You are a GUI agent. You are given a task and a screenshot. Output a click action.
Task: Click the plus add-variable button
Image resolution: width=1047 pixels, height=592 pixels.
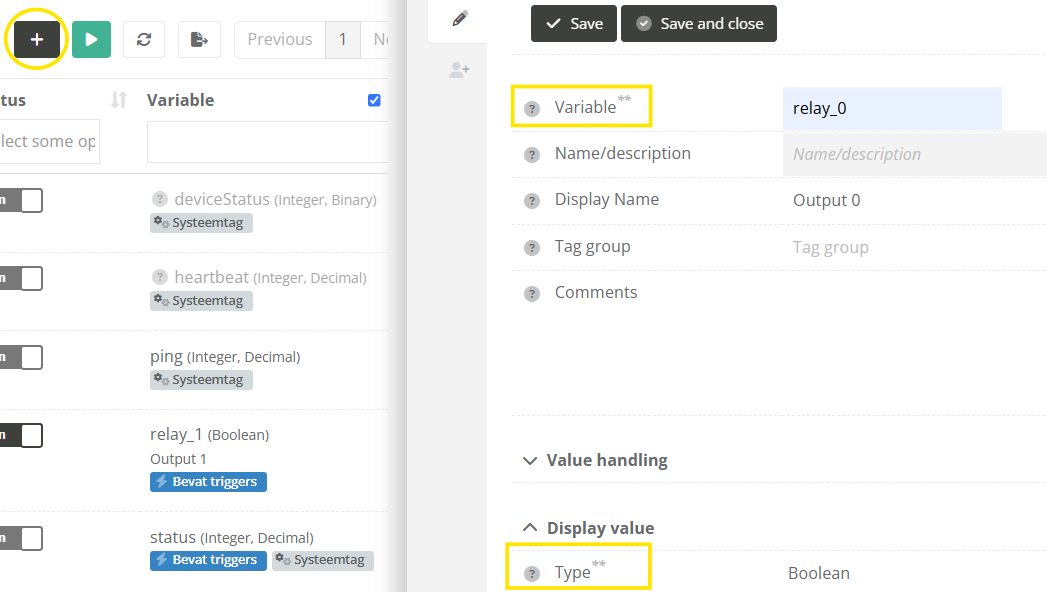tap(37, 40)
